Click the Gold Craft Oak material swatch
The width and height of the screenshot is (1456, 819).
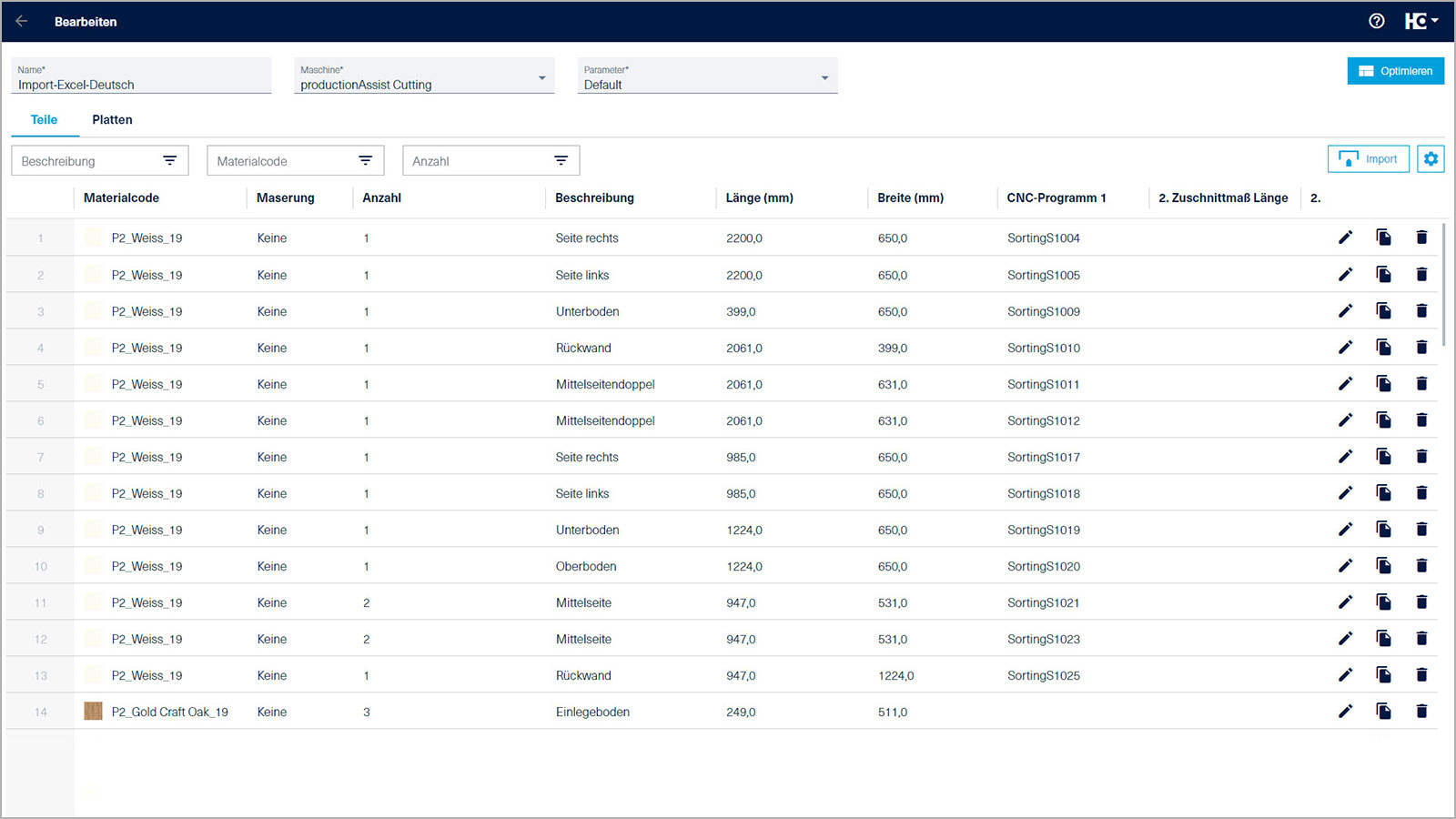pos(93,712)
